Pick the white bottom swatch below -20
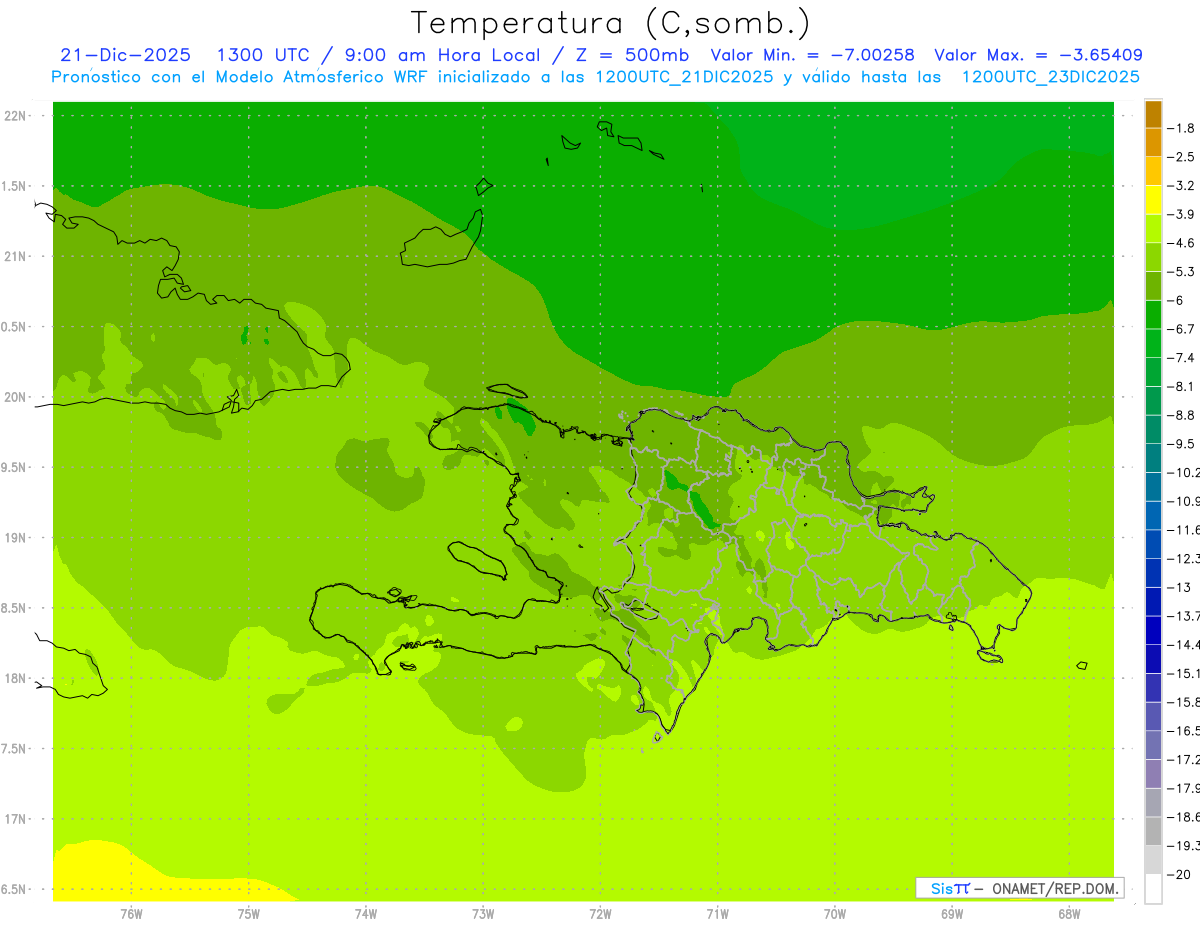 1153,889
